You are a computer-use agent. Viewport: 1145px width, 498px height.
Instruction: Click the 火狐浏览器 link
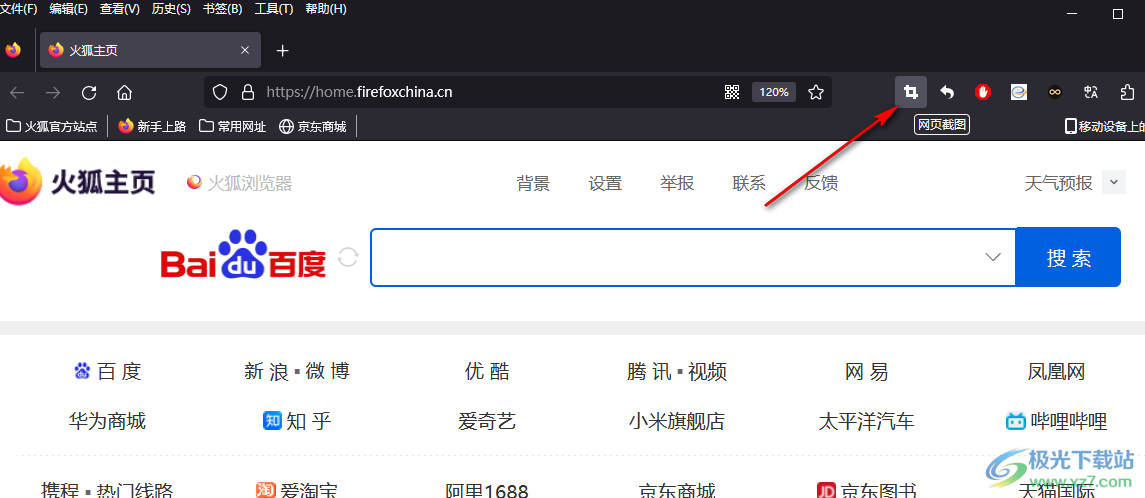point(240,183)
